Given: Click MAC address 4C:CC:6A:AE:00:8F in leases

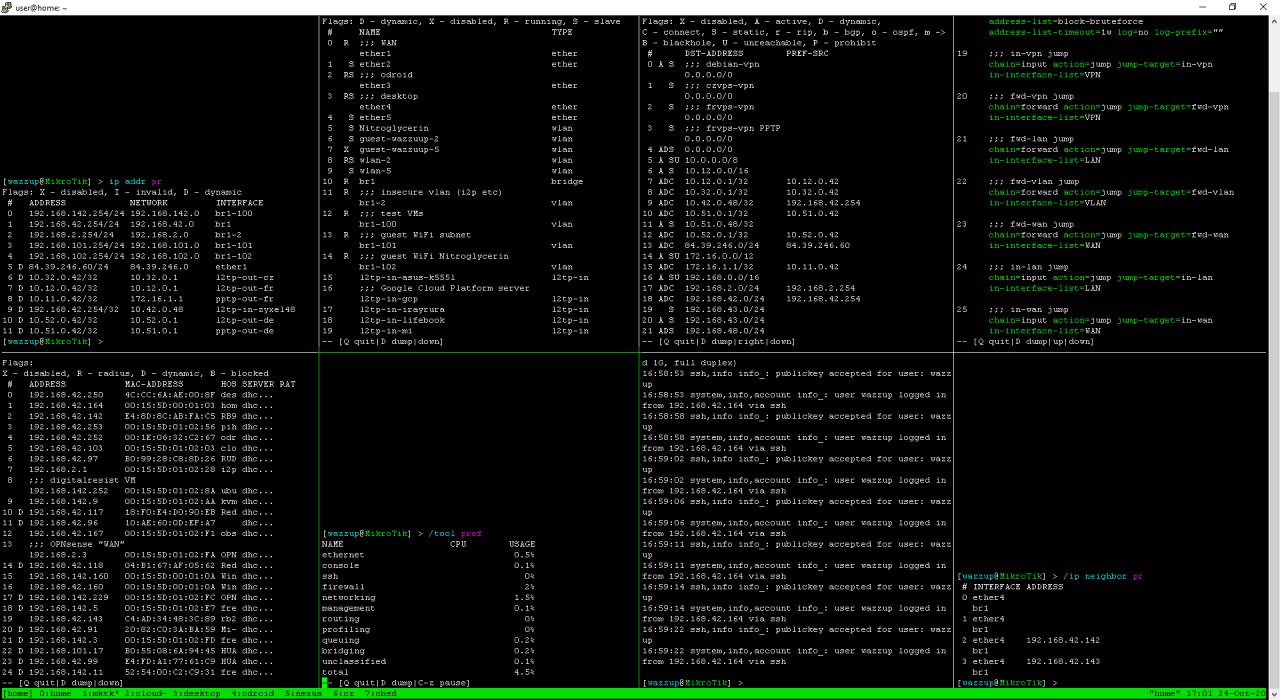Looking at the screenshot, I should click(169, 395).
